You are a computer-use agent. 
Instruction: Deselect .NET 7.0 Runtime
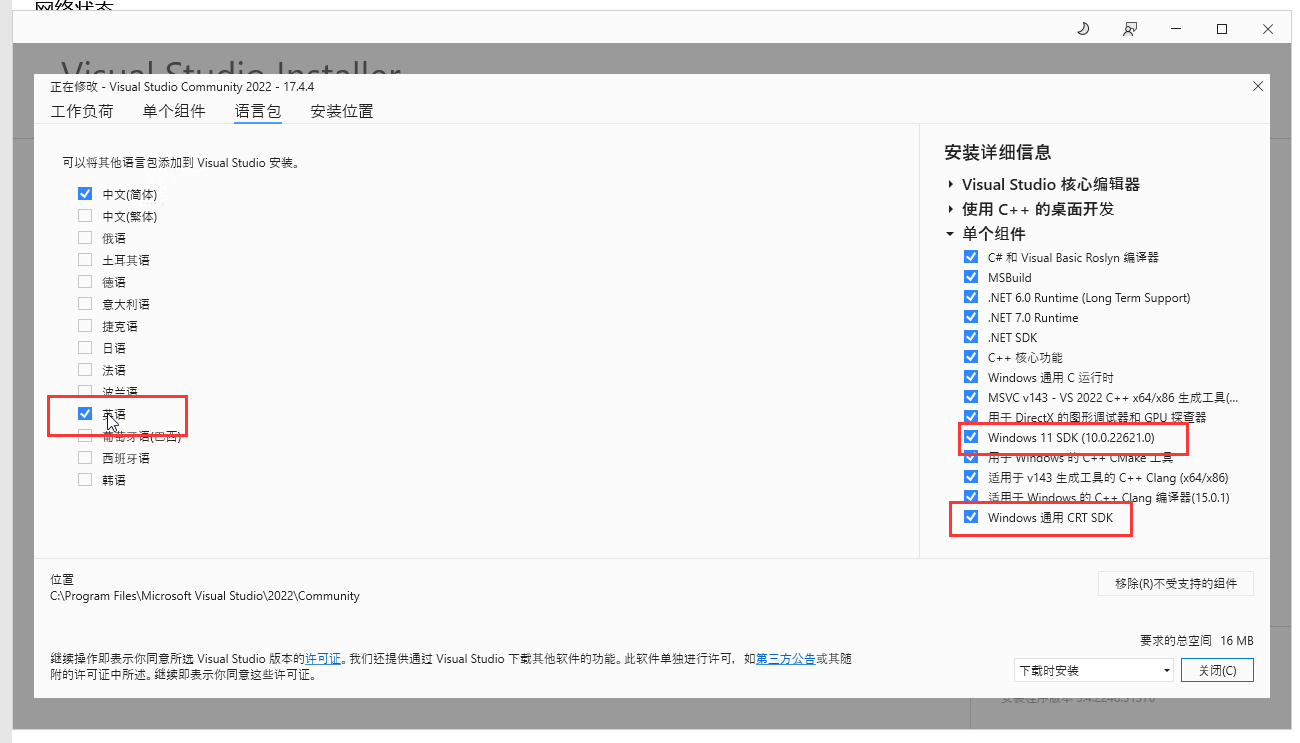(x=971, y=317)
